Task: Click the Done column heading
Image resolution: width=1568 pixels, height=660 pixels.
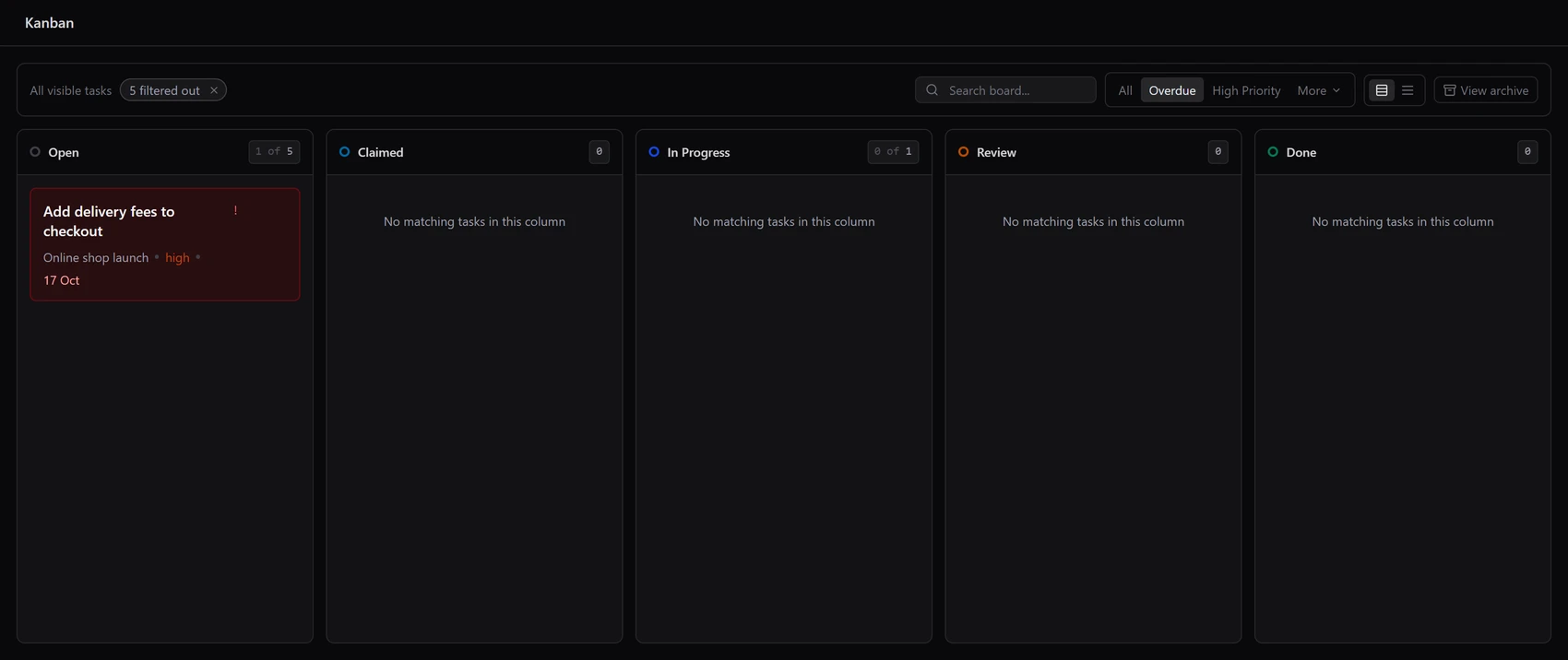Action: (x=1301, y=152)
